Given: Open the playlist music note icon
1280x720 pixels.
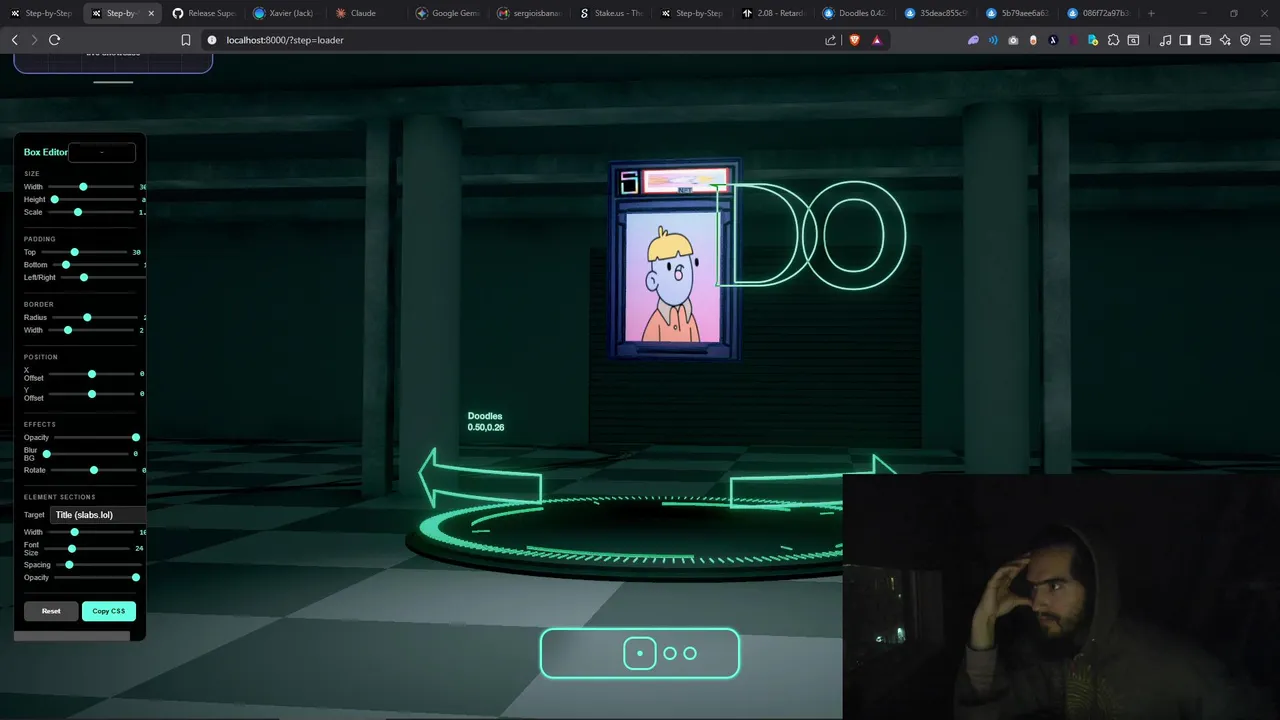Looking at the screenshot, I should coord(1165,40).
